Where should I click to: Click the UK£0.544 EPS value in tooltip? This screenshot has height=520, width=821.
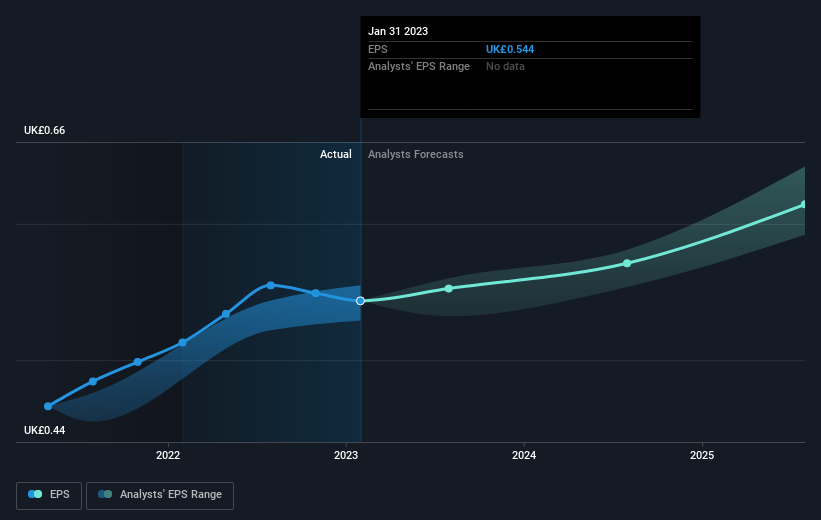510,49
